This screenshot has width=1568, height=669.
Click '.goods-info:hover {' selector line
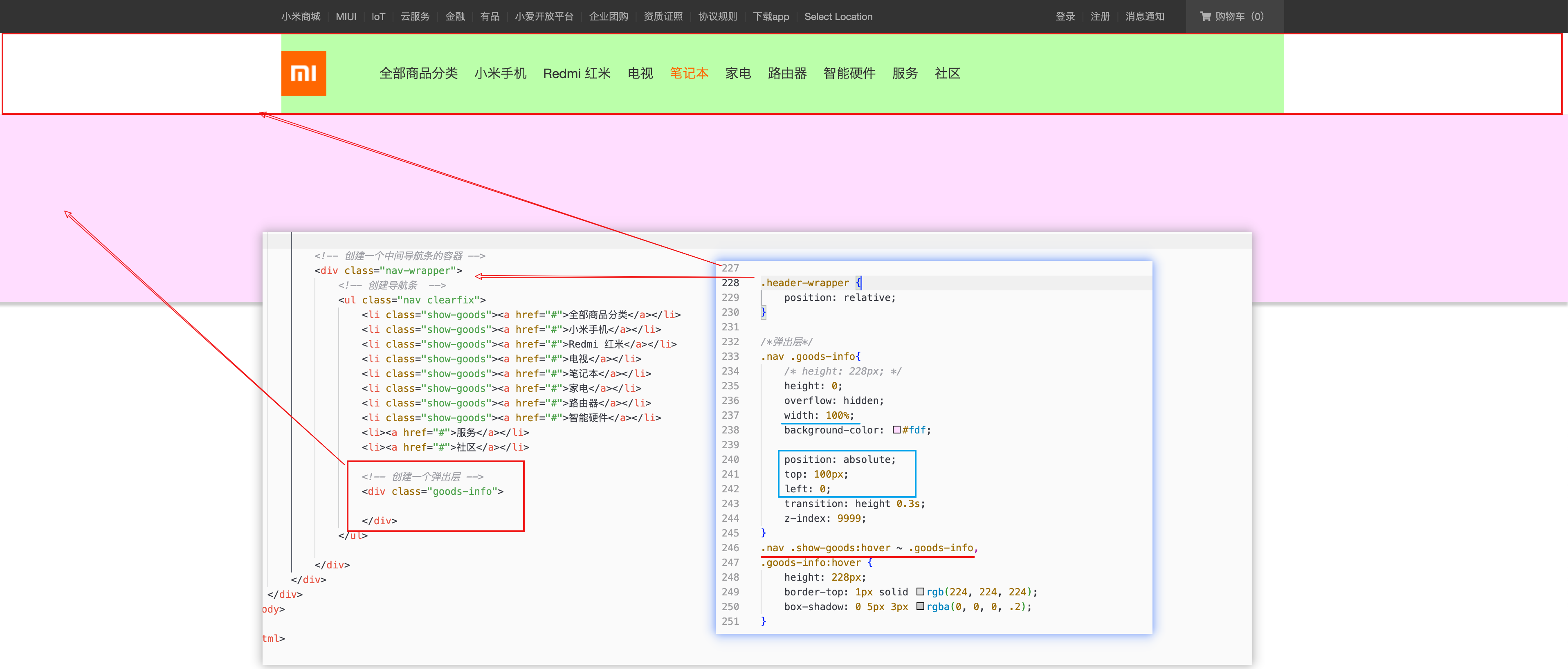point(816,562)
